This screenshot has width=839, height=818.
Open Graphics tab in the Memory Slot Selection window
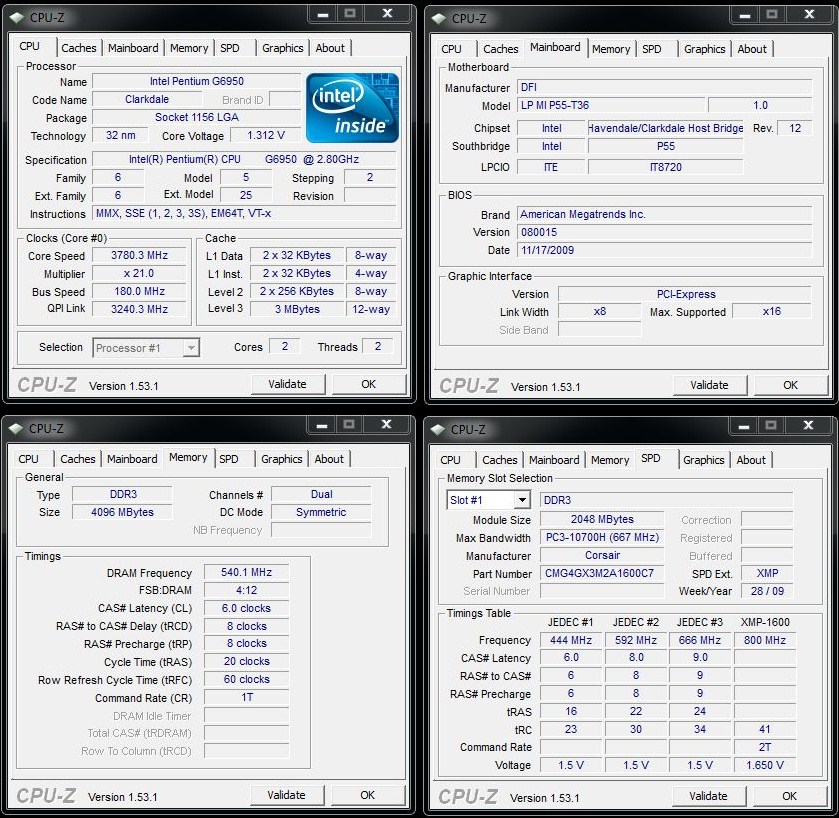click(704, 460)
